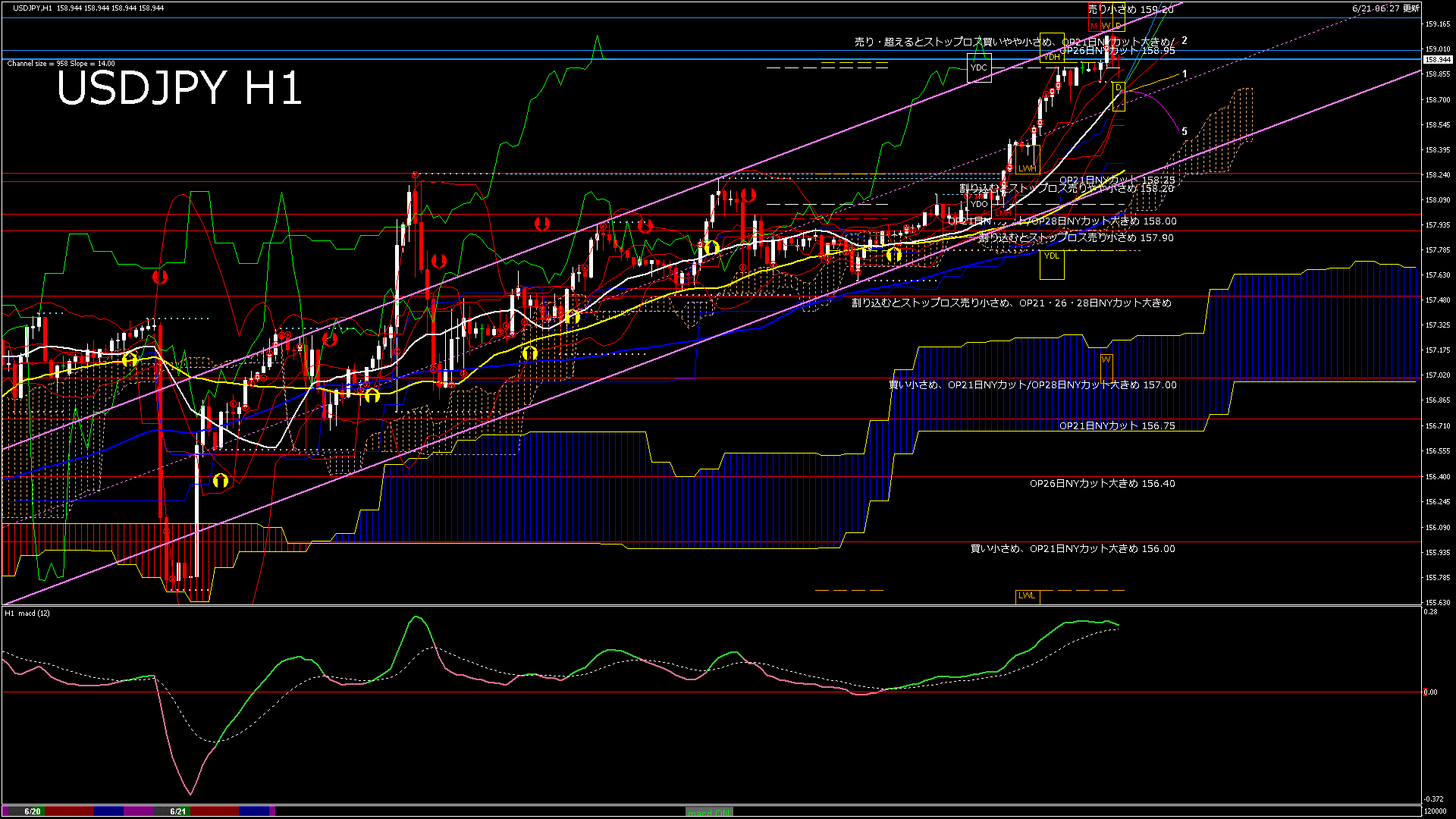The width and height of the screenshot is (1456, 819).
Task: Click the -0.372 MACD scale value
Action: (x=1435, y=799)
